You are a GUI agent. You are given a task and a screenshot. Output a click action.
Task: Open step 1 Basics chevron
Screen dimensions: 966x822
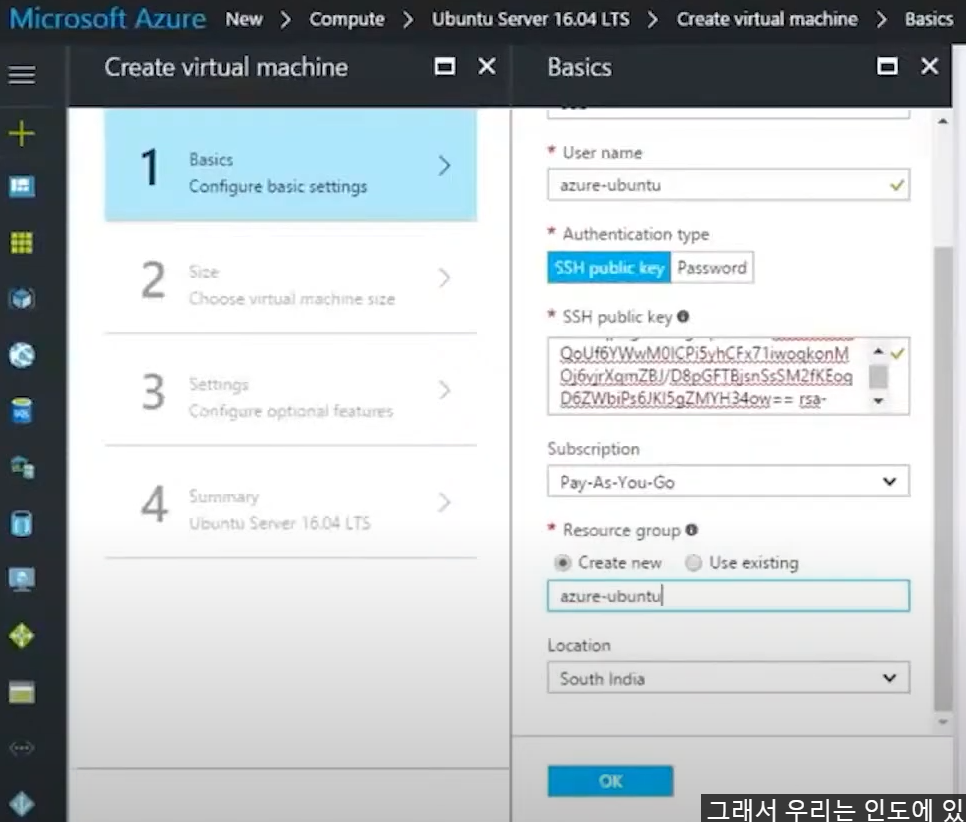(x=444, y=165)
